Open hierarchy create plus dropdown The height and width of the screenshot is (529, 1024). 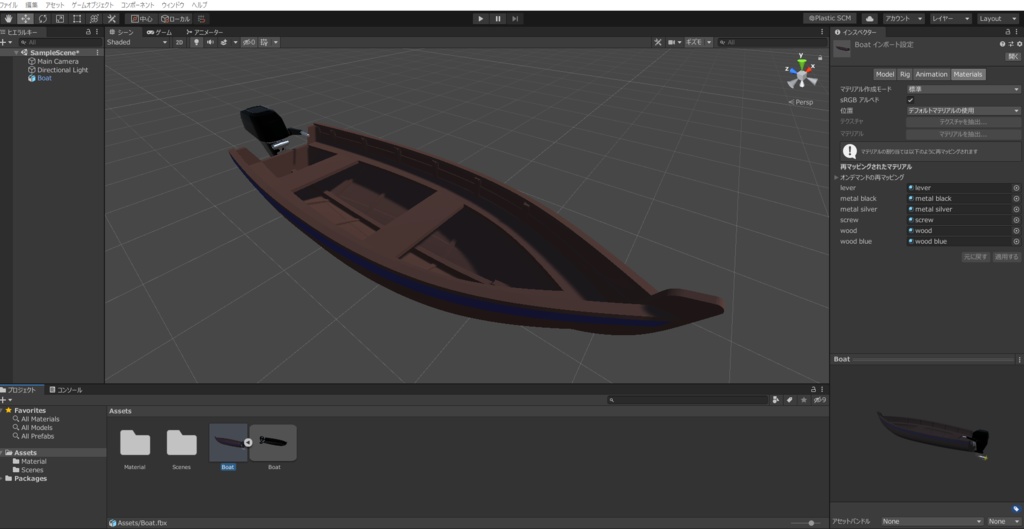point(6,42)
